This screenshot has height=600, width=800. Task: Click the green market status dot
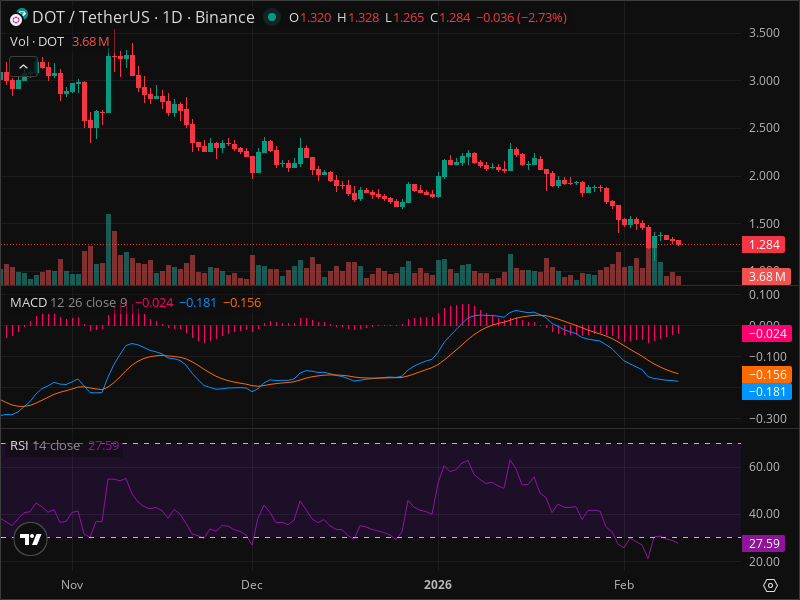point(272,17)
